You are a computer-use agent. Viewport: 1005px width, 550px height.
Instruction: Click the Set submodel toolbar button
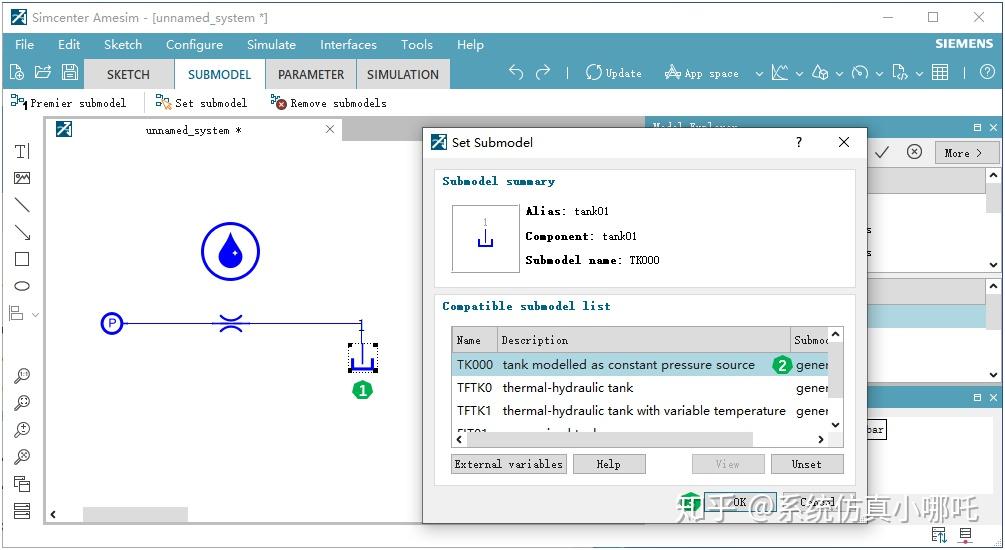click(x=201, y=103)
